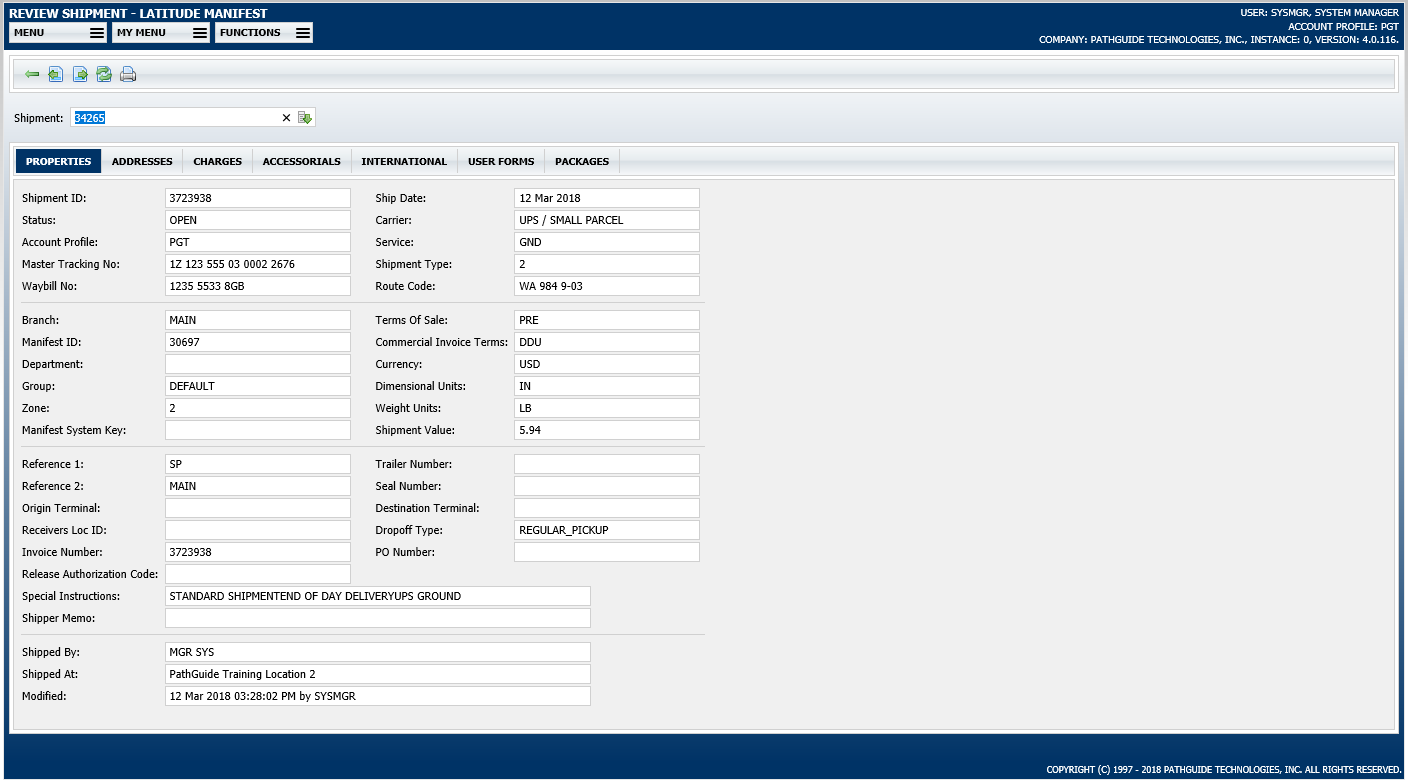Open the print dialog via printer icon
The image size is (1408, 784).
(128, 74)
